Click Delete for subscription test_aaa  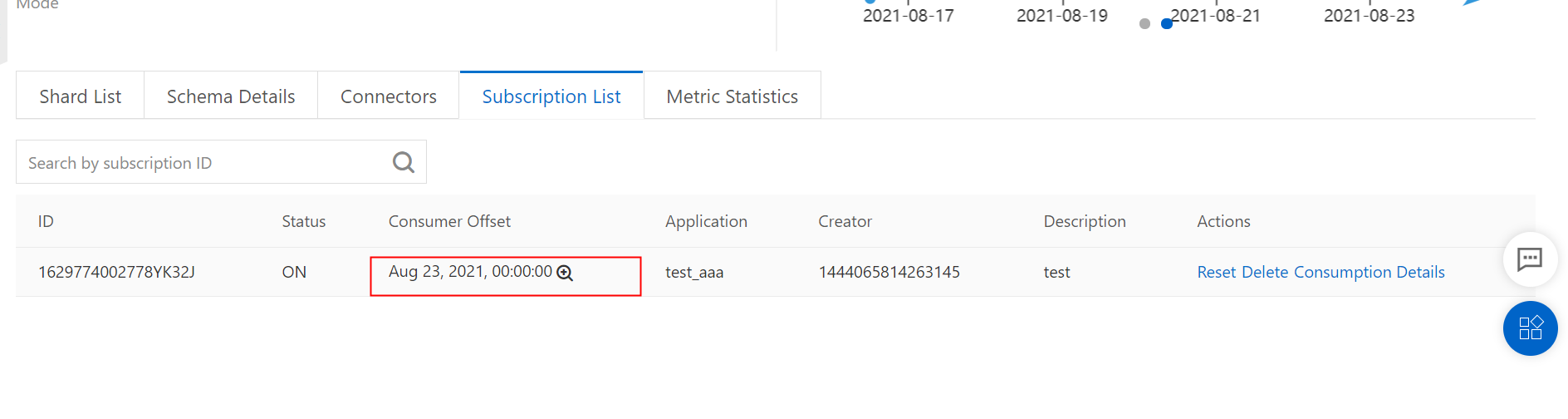(1265, 272)
